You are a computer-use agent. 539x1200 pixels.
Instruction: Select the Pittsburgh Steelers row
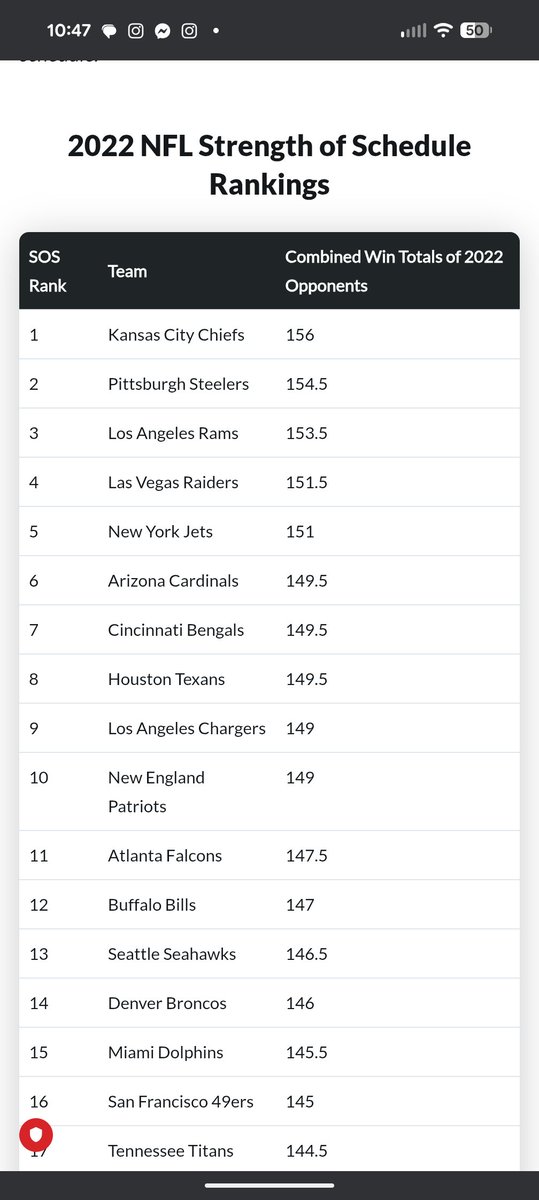[269, 384]
